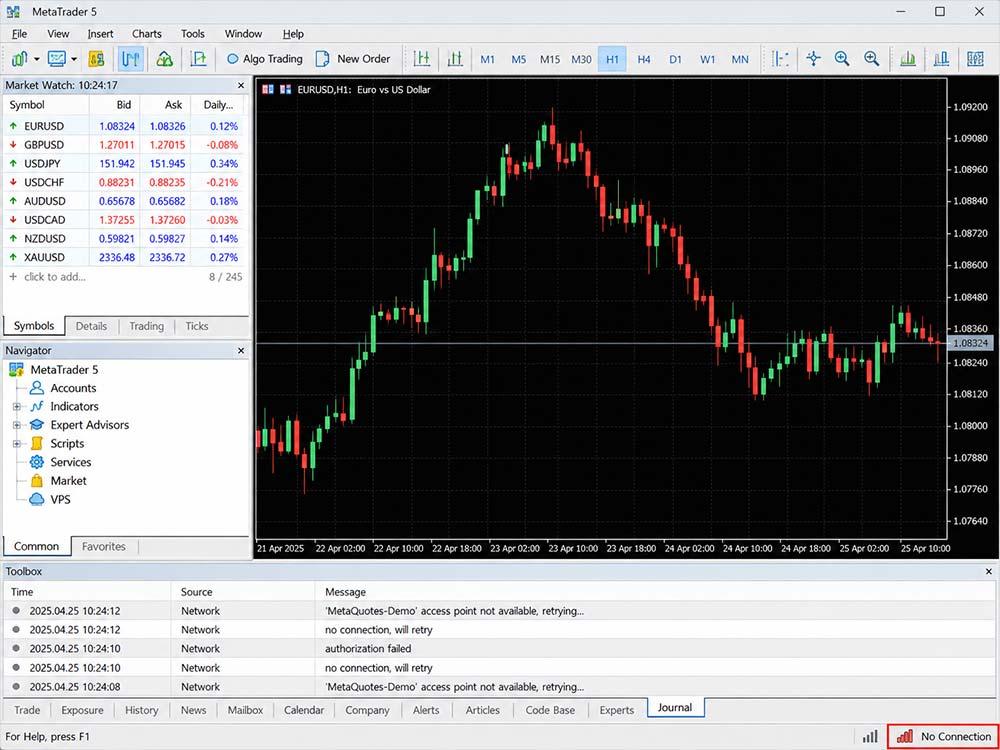1000x750 pixels.
Task: Expand the Scripts tree node
Action: [17, 444]
